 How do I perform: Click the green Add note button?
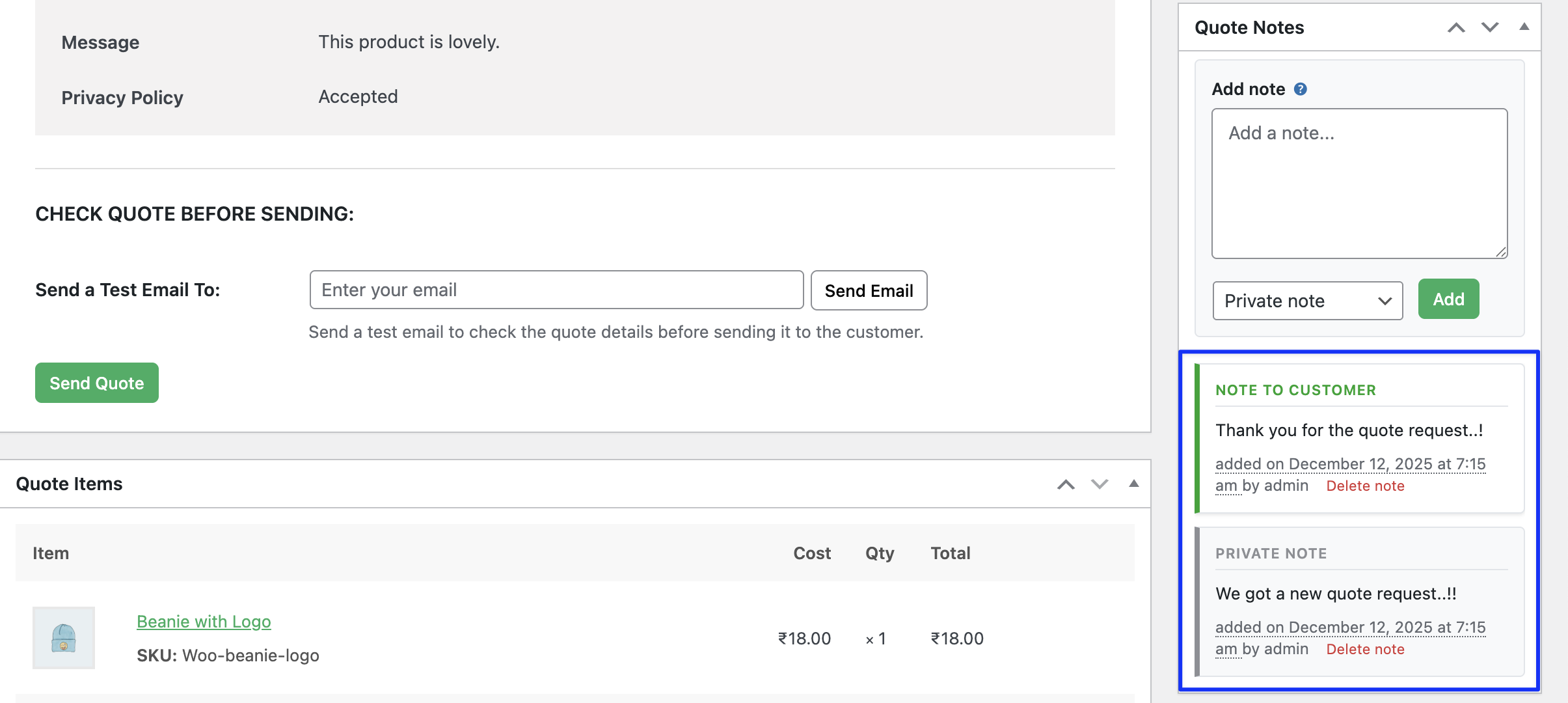pos(1448,299)
